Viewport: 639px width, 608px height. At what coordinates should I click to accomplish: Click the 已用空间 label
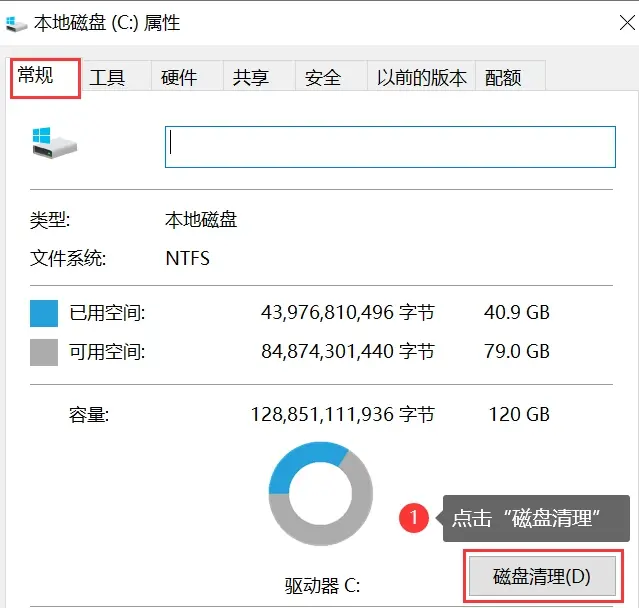point(107,313)
